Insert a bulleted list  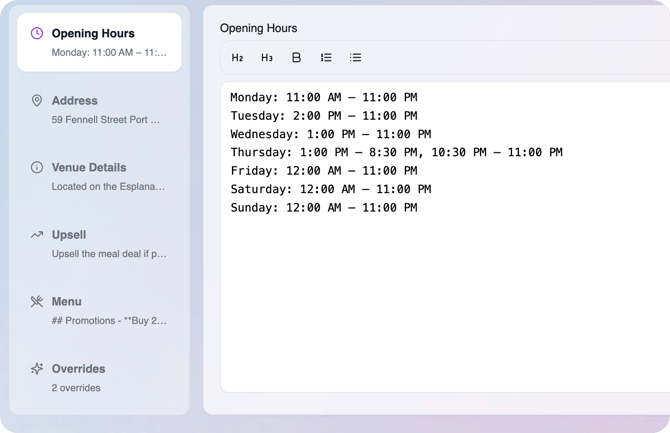356,57
